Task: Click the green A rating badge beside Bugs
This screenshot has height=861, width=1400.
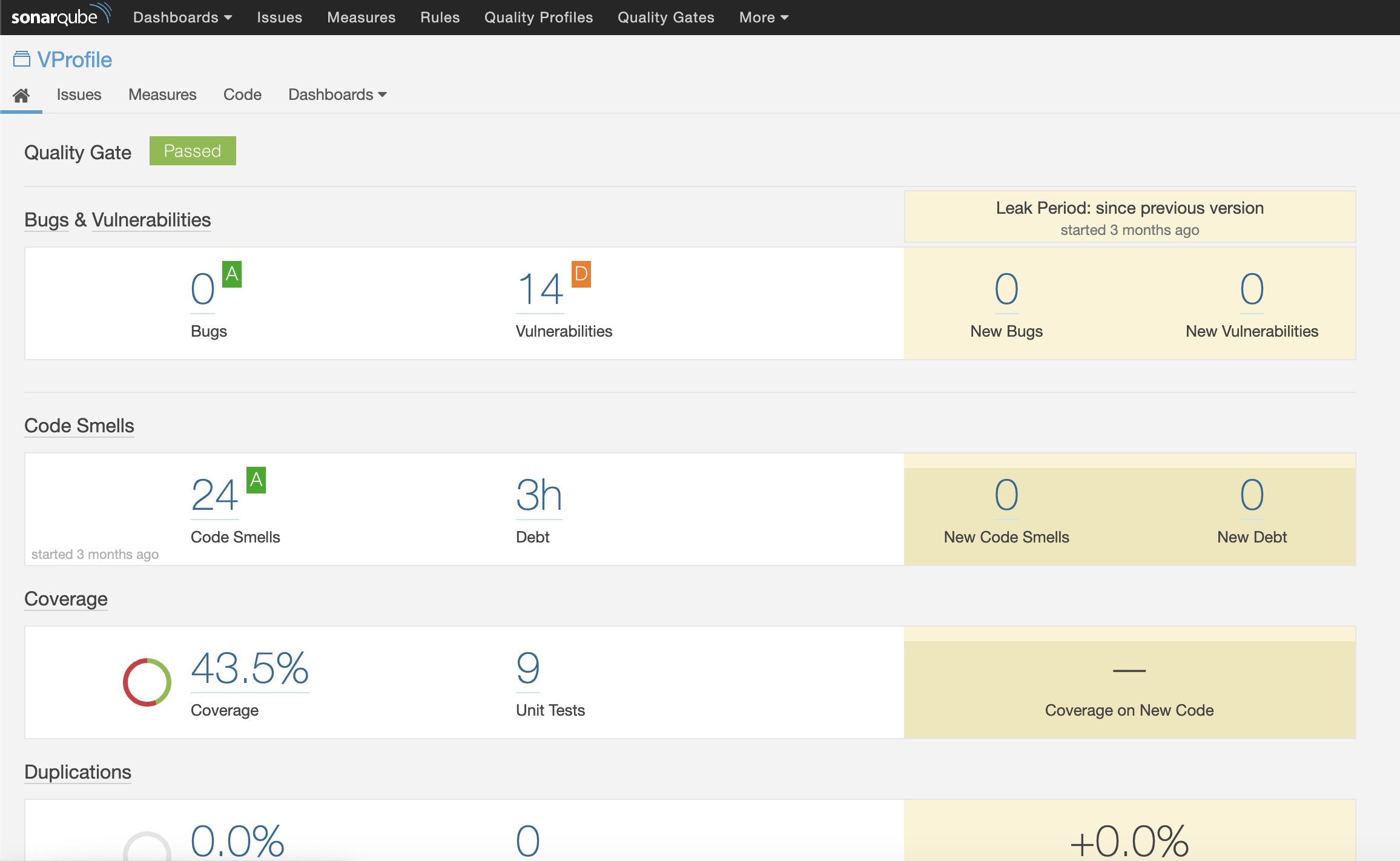Action: 232,274
